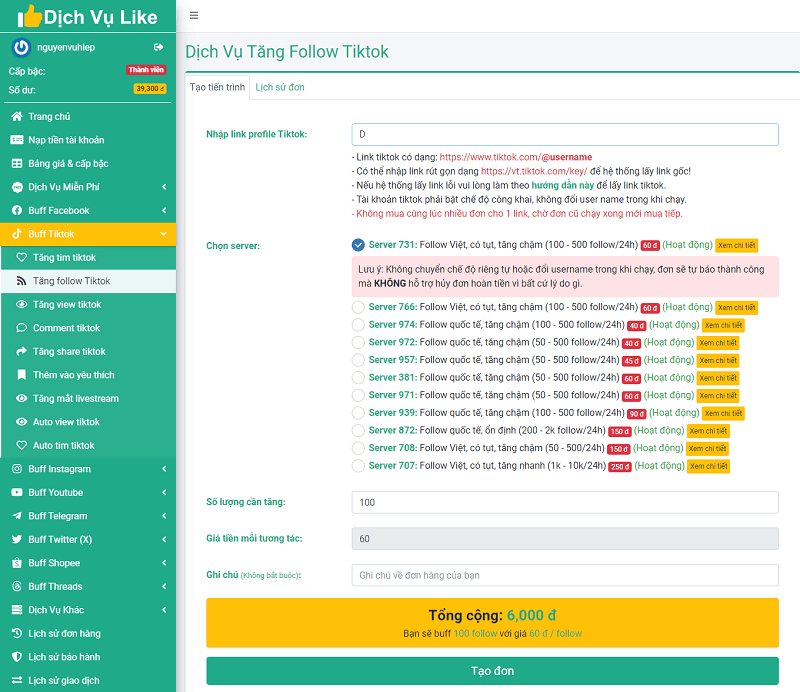The height and width of the screenshot is (692, 800).
Task: Click the history clock icon for Lịch sử đơn hàng
Action: coord(17,633)
